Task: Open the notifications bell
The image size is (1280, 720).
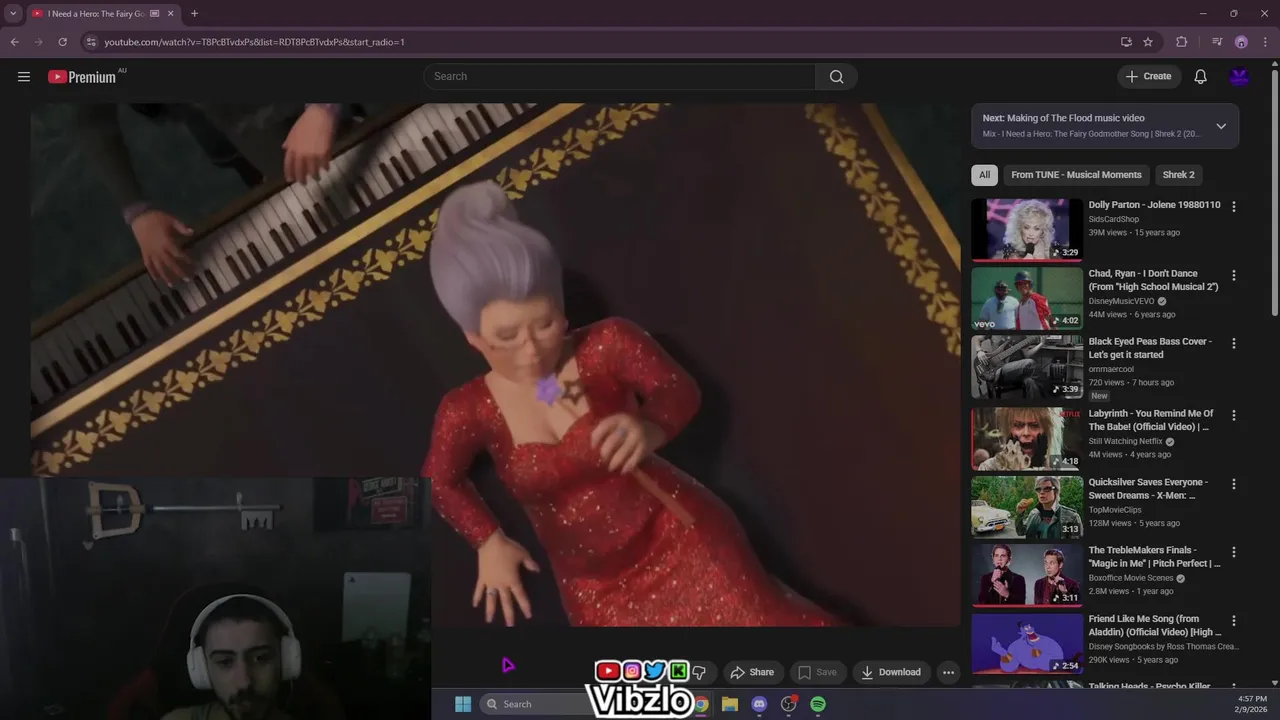Action: 1200,77
